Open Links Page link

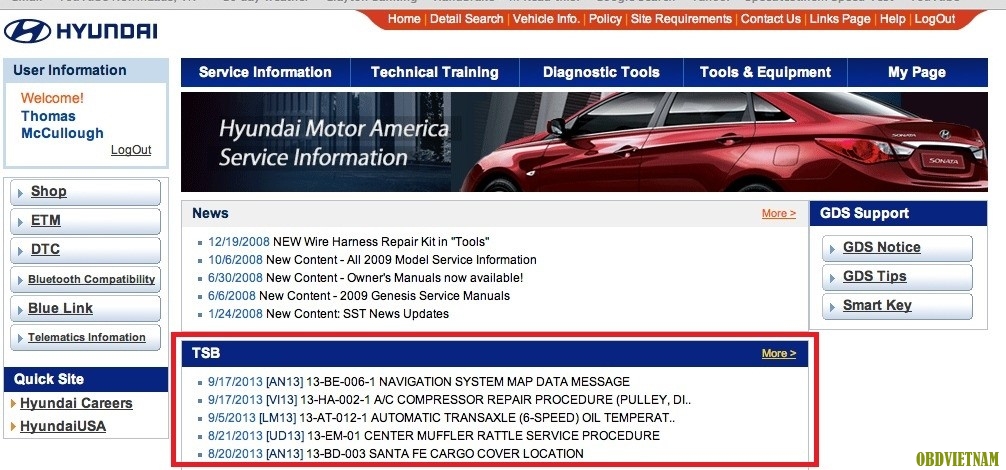pyautogui.click(x=840, y=19)
